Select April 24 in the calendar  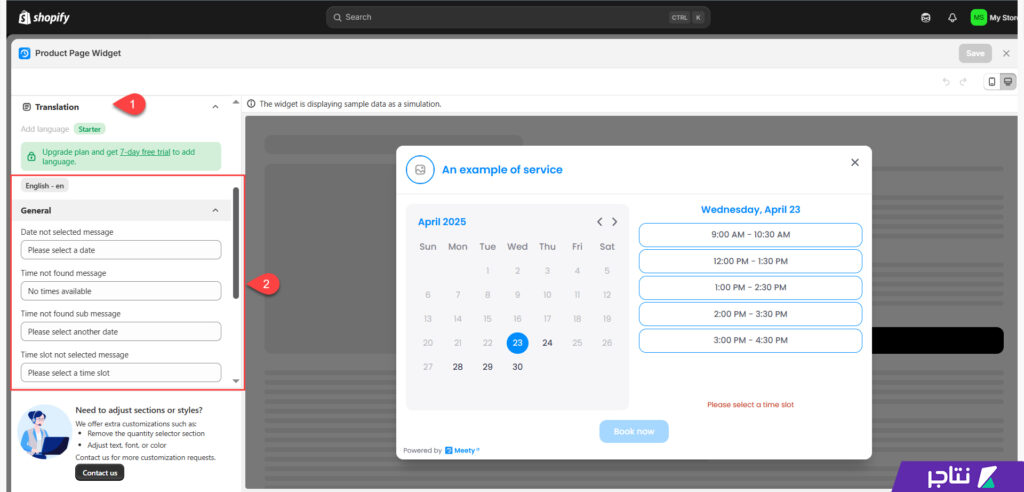[547, 343]
